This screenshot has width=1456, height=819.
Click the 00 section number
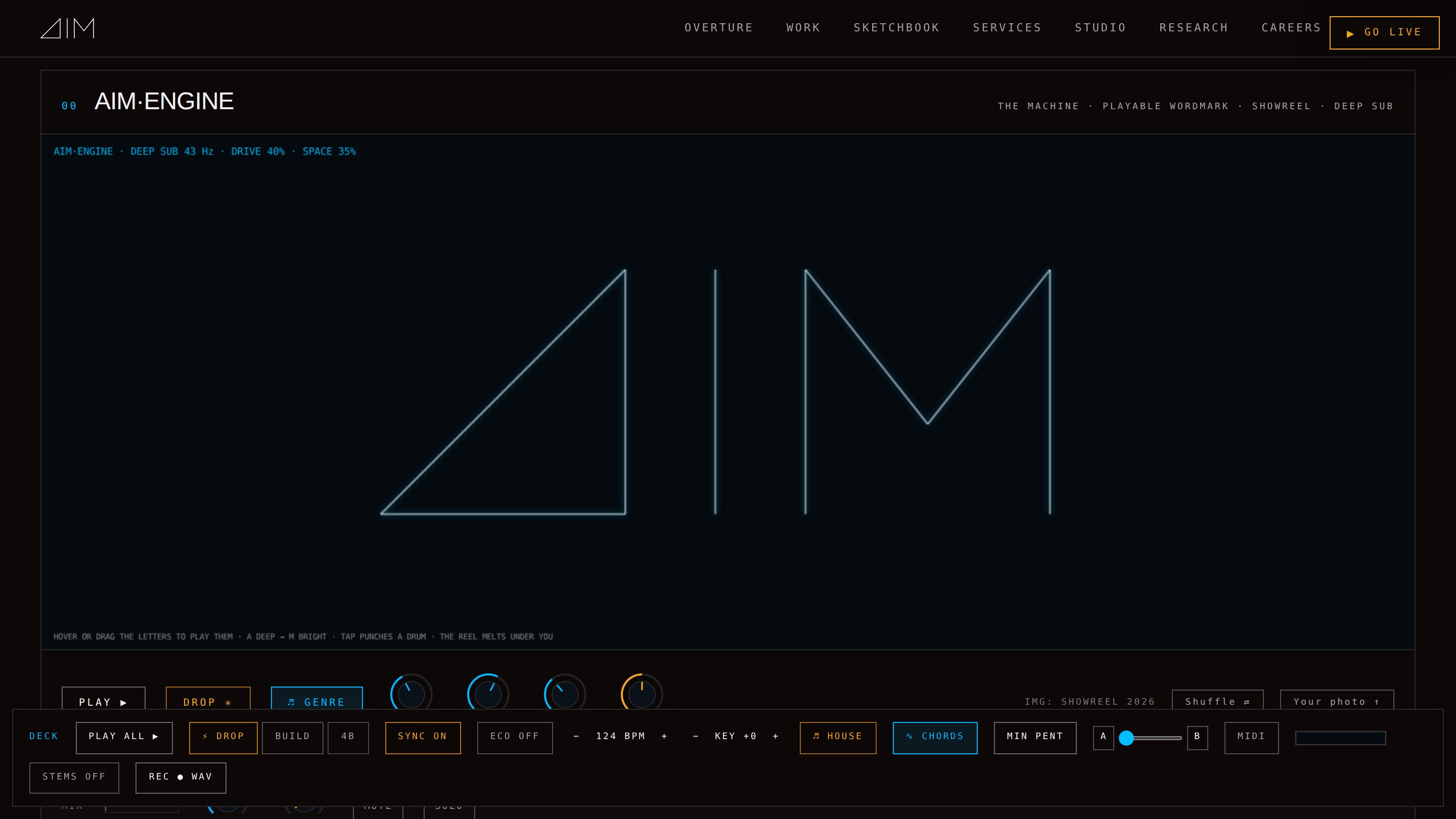click(x=69, y=106)
